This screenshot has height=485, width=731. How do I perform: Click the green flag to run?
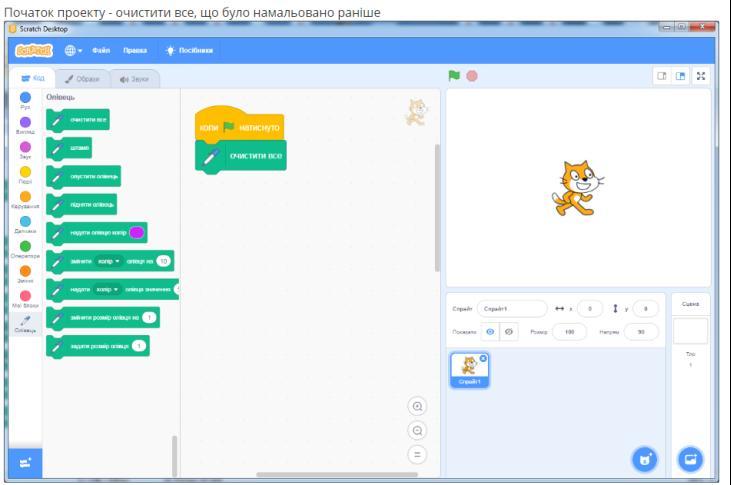(454, 76)
